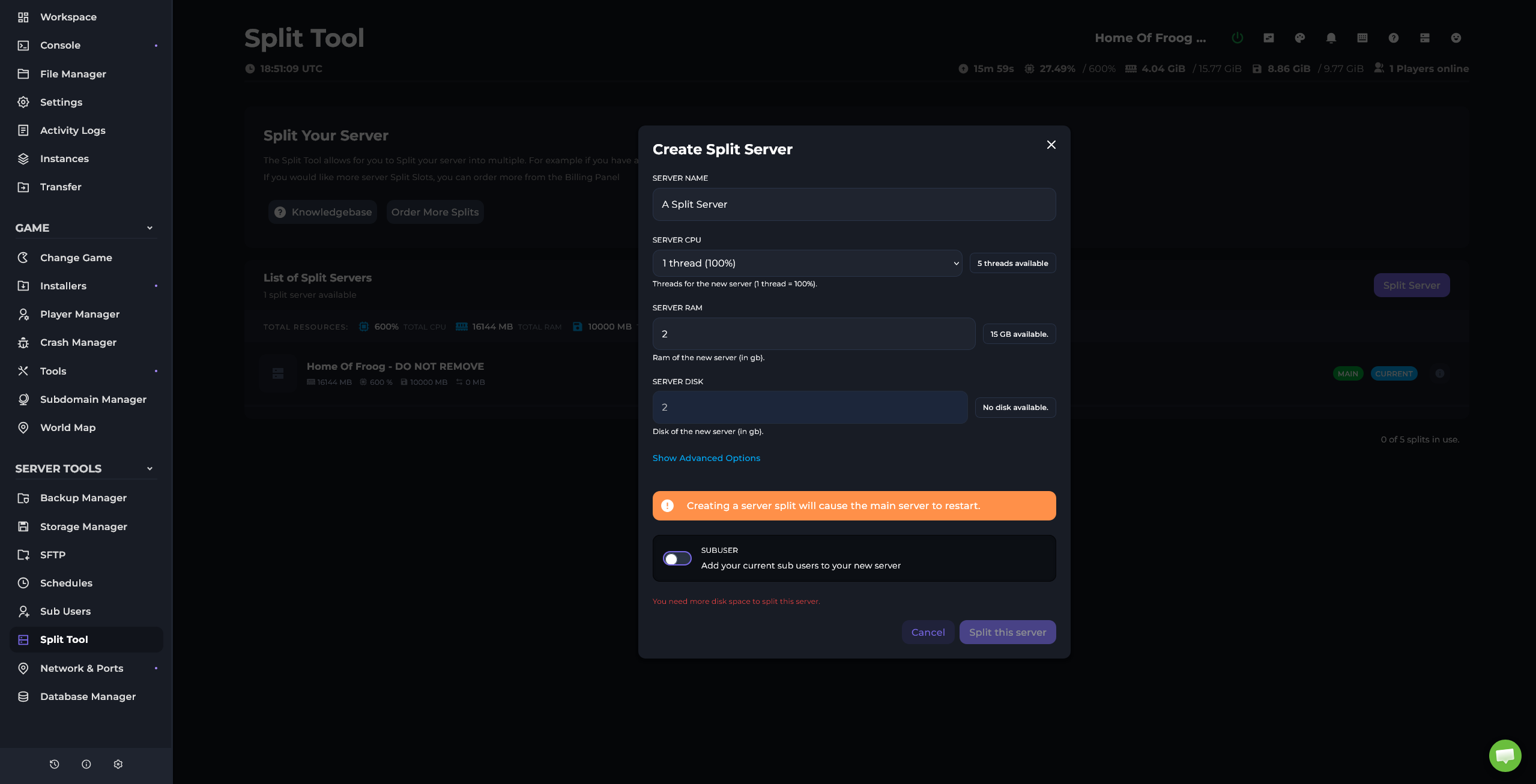Click the Server Name input field
Image resolution: width=1536 pixels, height=784 pixels.
pos(854,204)
